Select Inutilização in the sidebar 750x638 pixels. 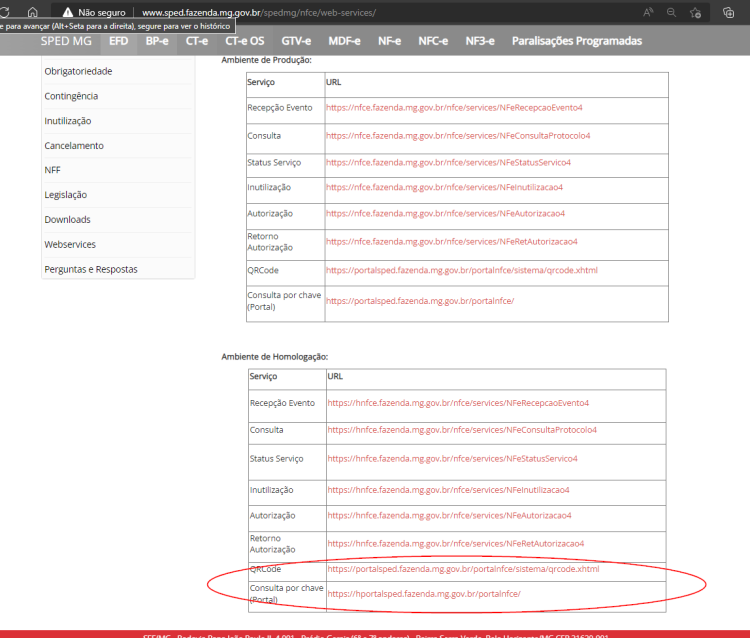[68, 121]
